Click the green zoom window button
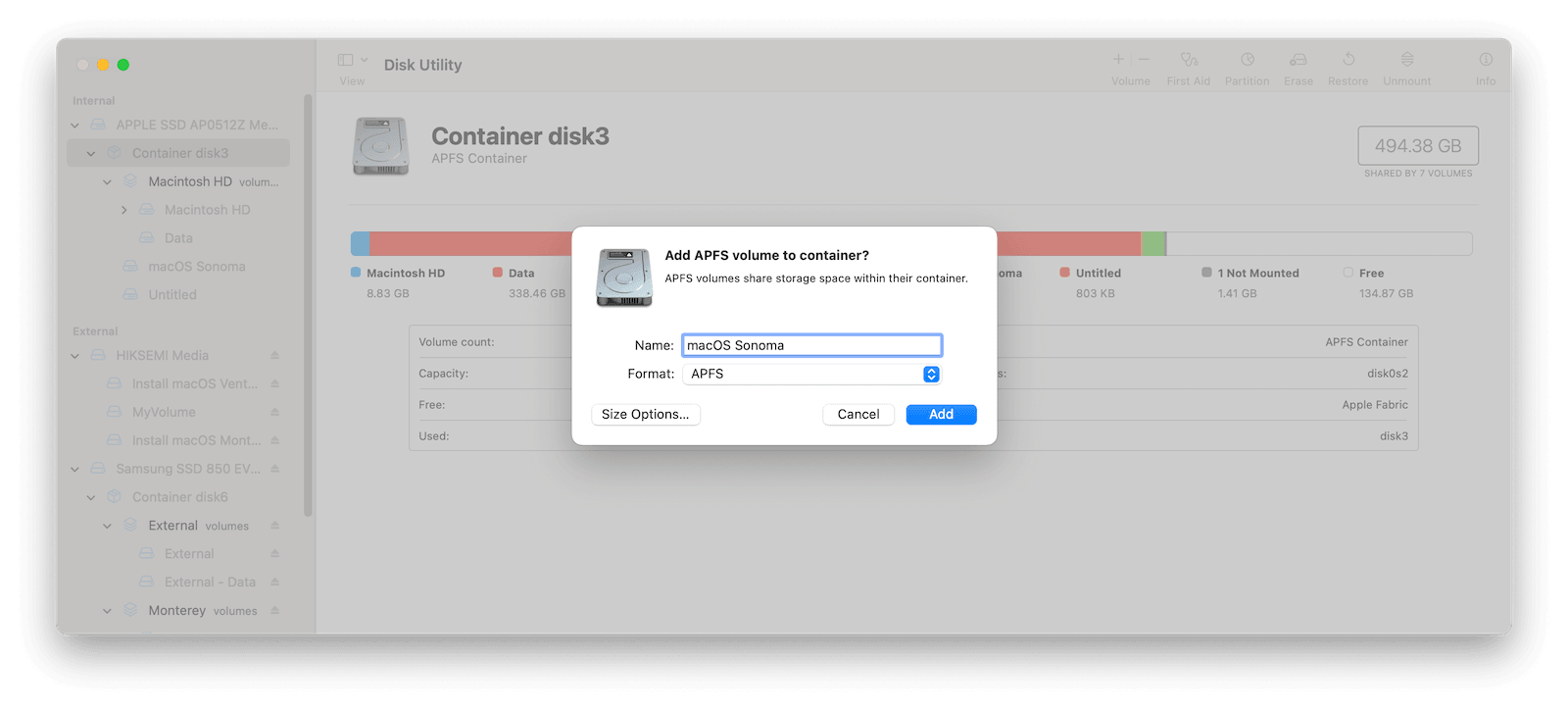This screenshot has height=709, width=1568. [123, 65]
